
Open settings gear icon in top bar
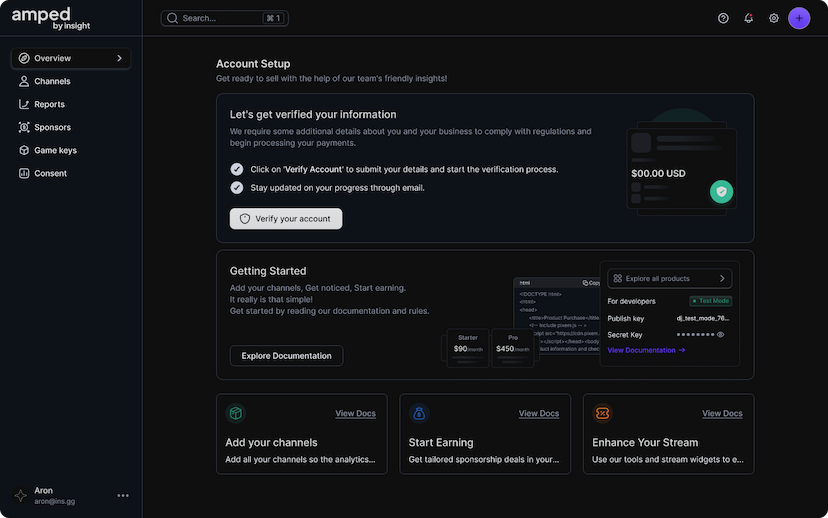(773, 18)
